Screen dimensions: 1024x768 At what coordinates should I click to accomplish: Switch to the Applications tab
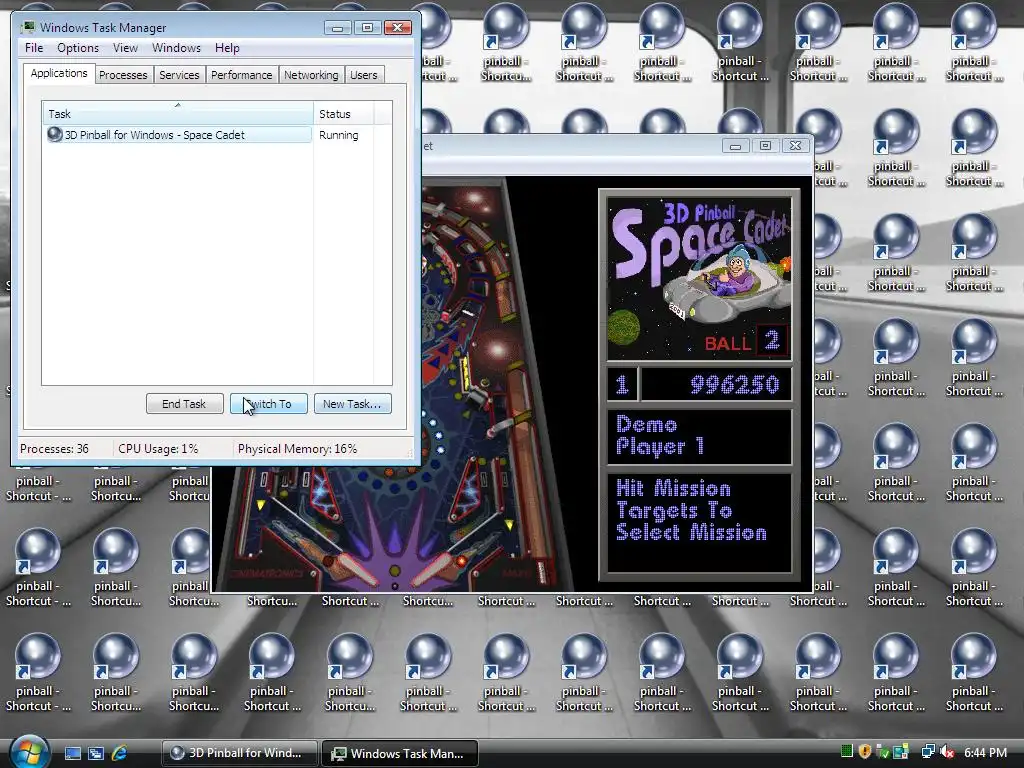(x=59, y=73)
